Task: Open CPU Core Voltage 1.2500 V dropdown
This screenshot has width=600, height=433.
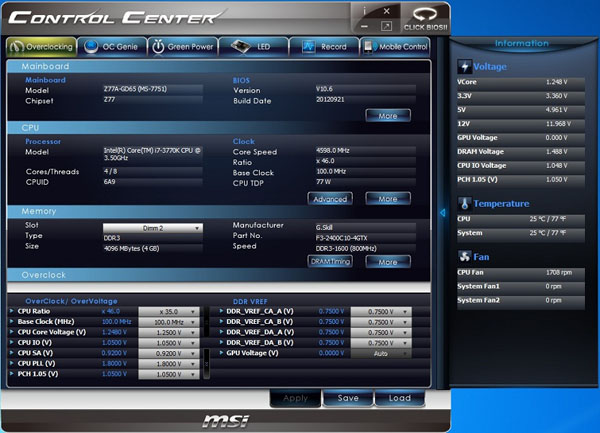Action: click(169, 332)
